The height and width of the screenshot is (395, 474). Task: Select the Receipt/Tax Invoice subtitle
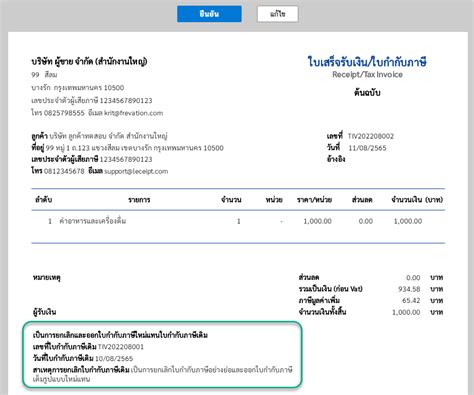tap(367, 75)
